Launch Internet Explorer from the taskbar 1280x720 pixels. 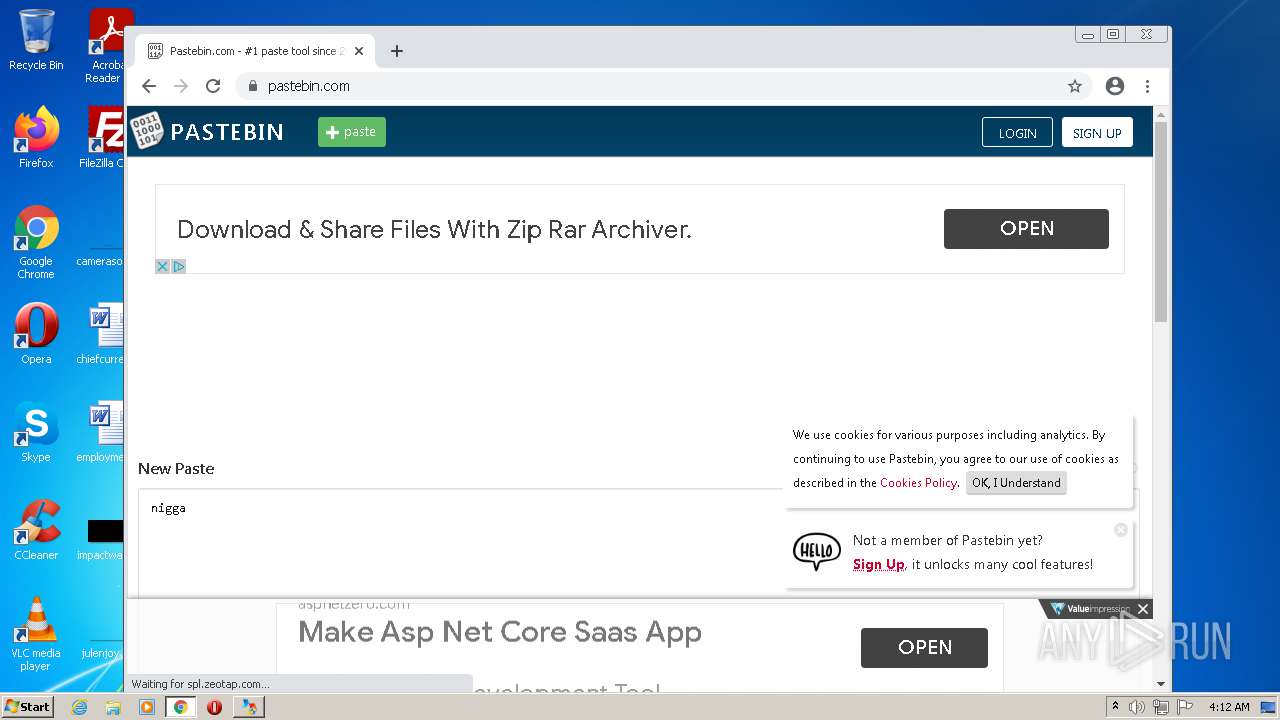coord(79,707)
